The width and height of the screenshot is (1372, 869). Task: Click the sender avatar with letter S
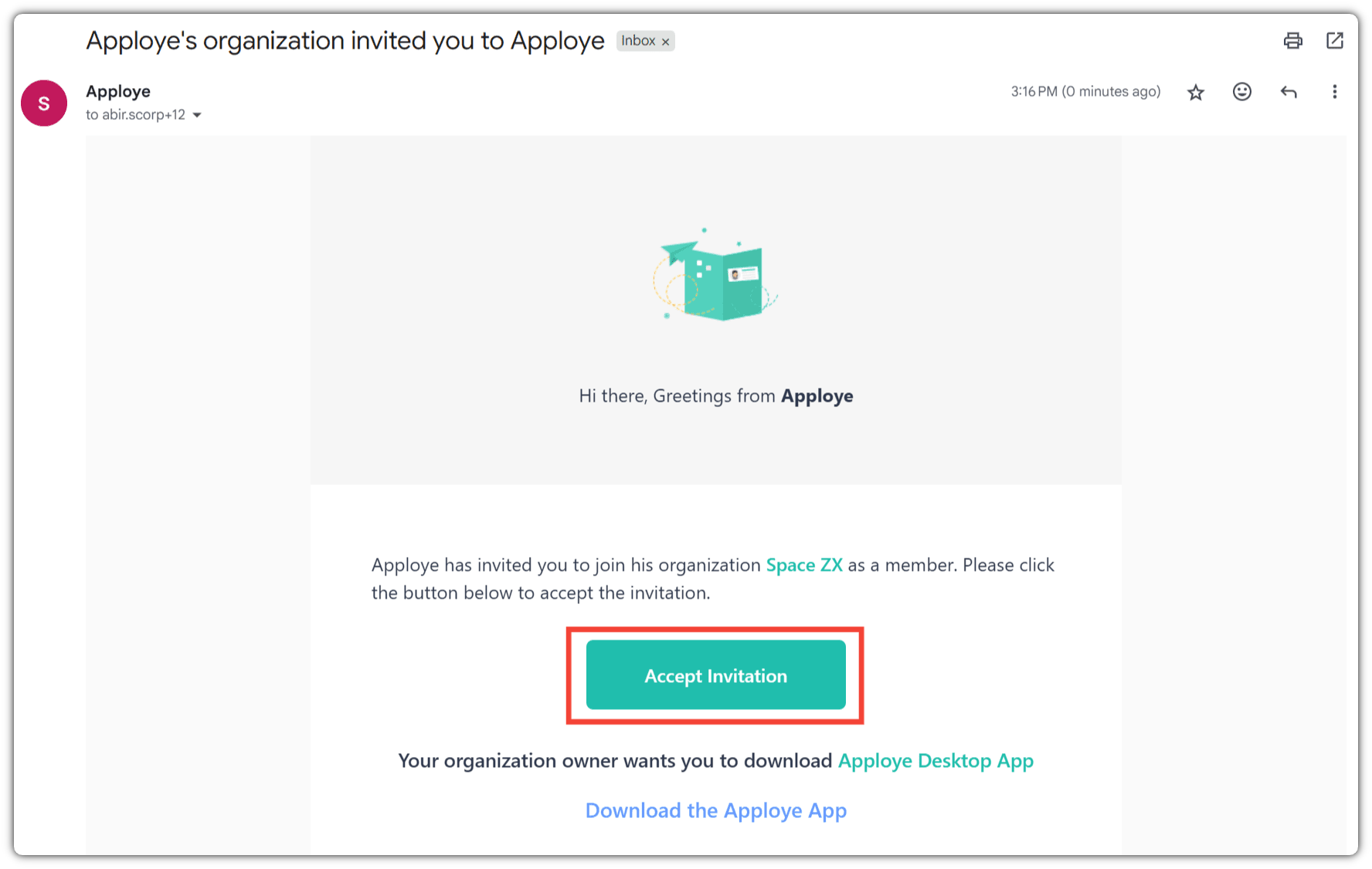pos(44,104)
